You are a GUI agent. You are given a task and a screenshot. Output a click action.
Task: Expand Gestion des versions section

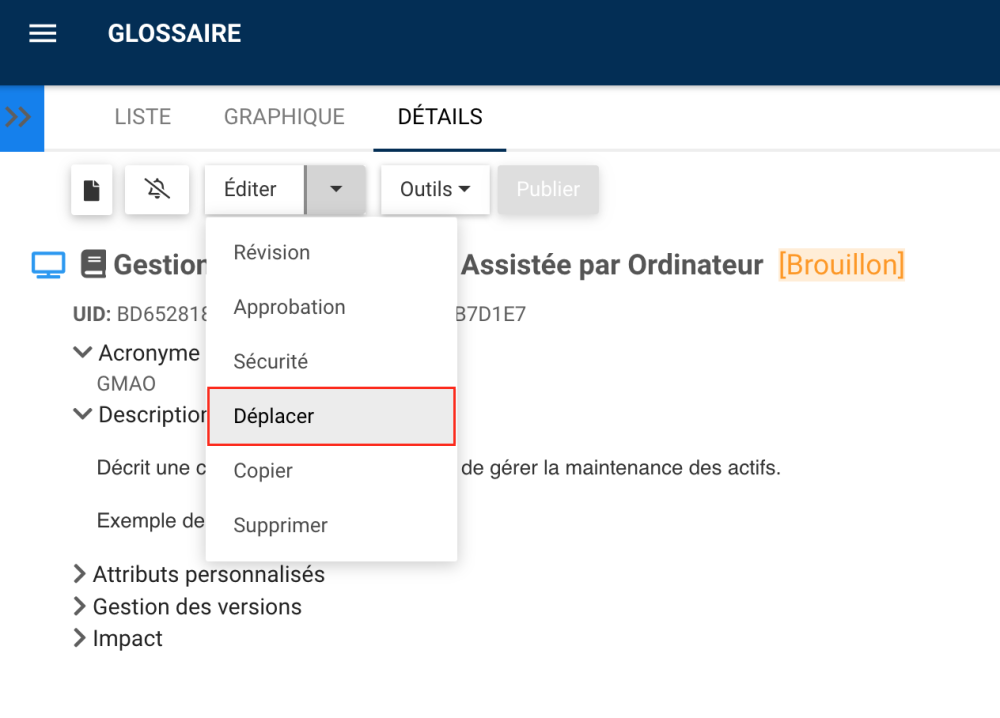coord(80,607)
